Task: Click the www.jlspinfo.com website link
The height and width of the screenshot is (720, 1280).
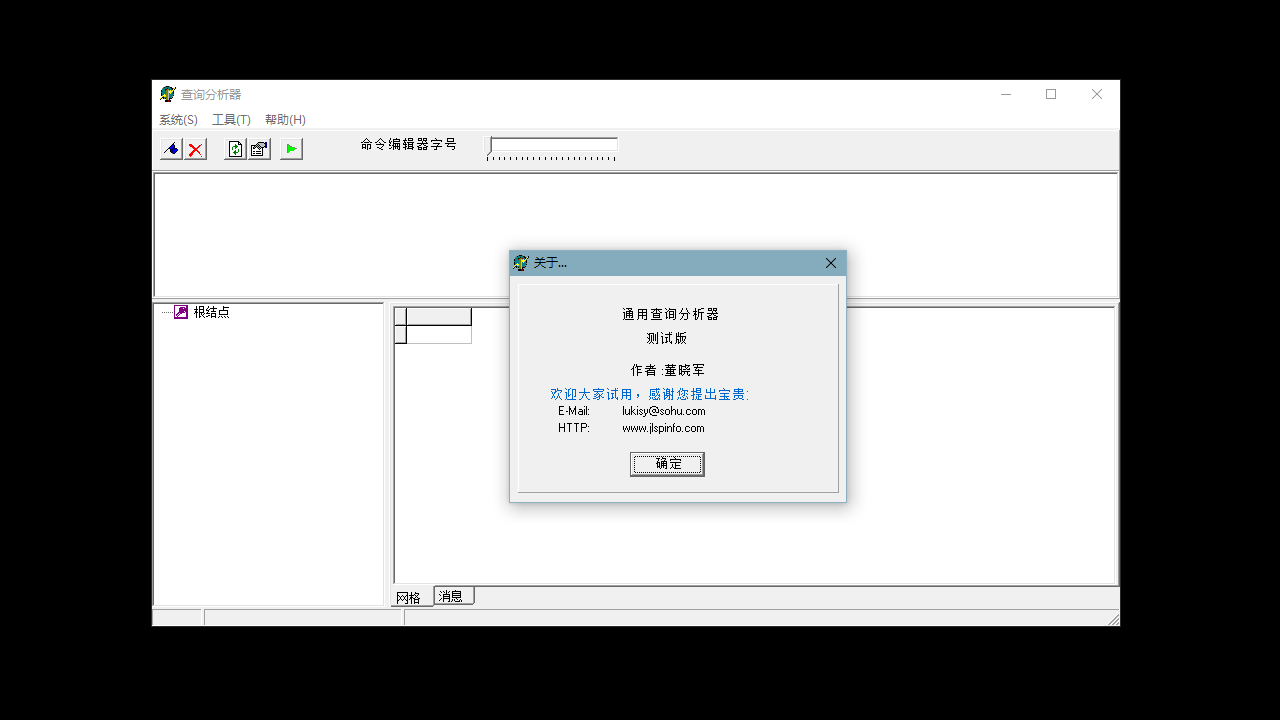Action: (x=662, y=427)
